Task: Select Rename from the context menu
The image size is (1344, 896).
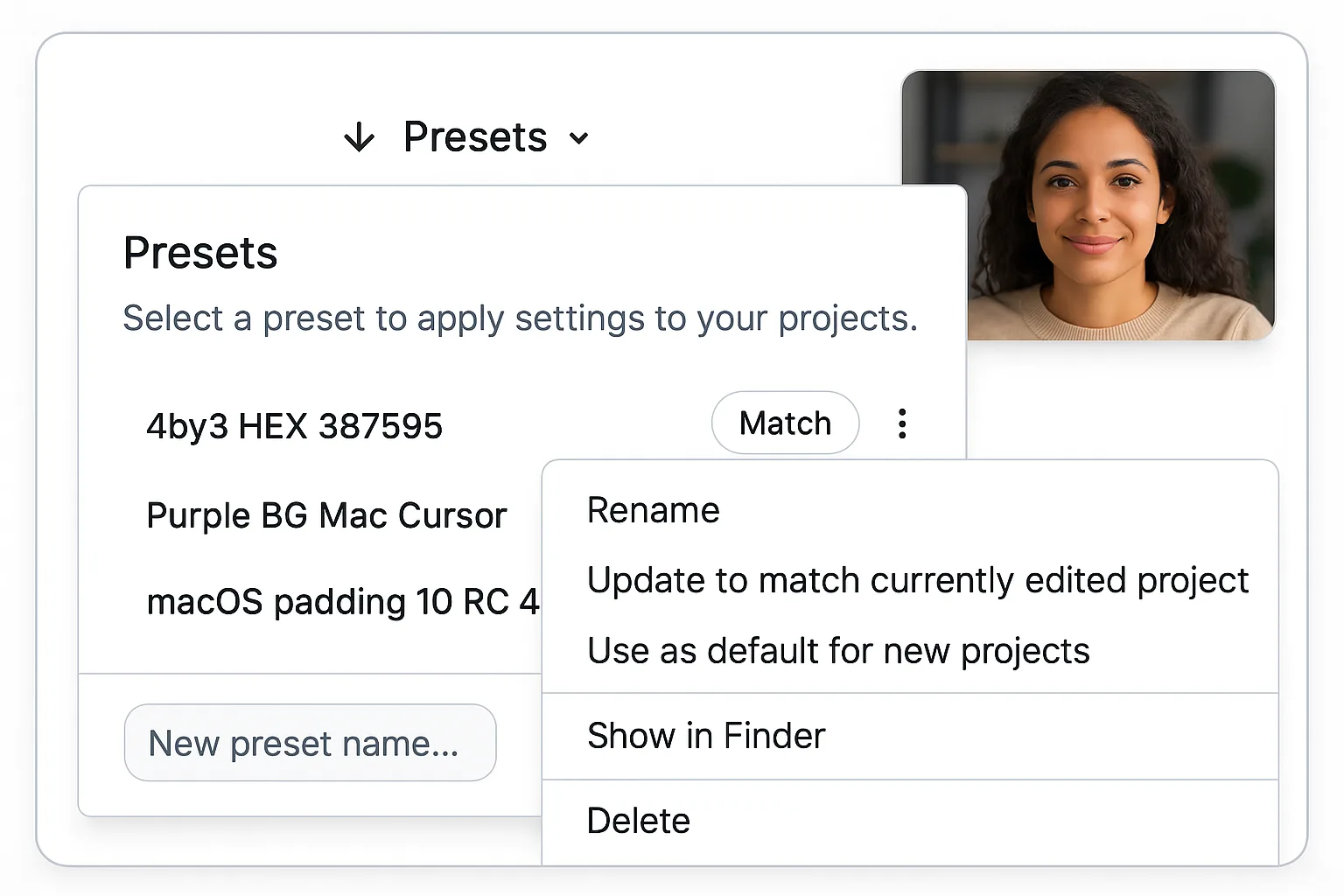Action: click(x=654, y=509)
